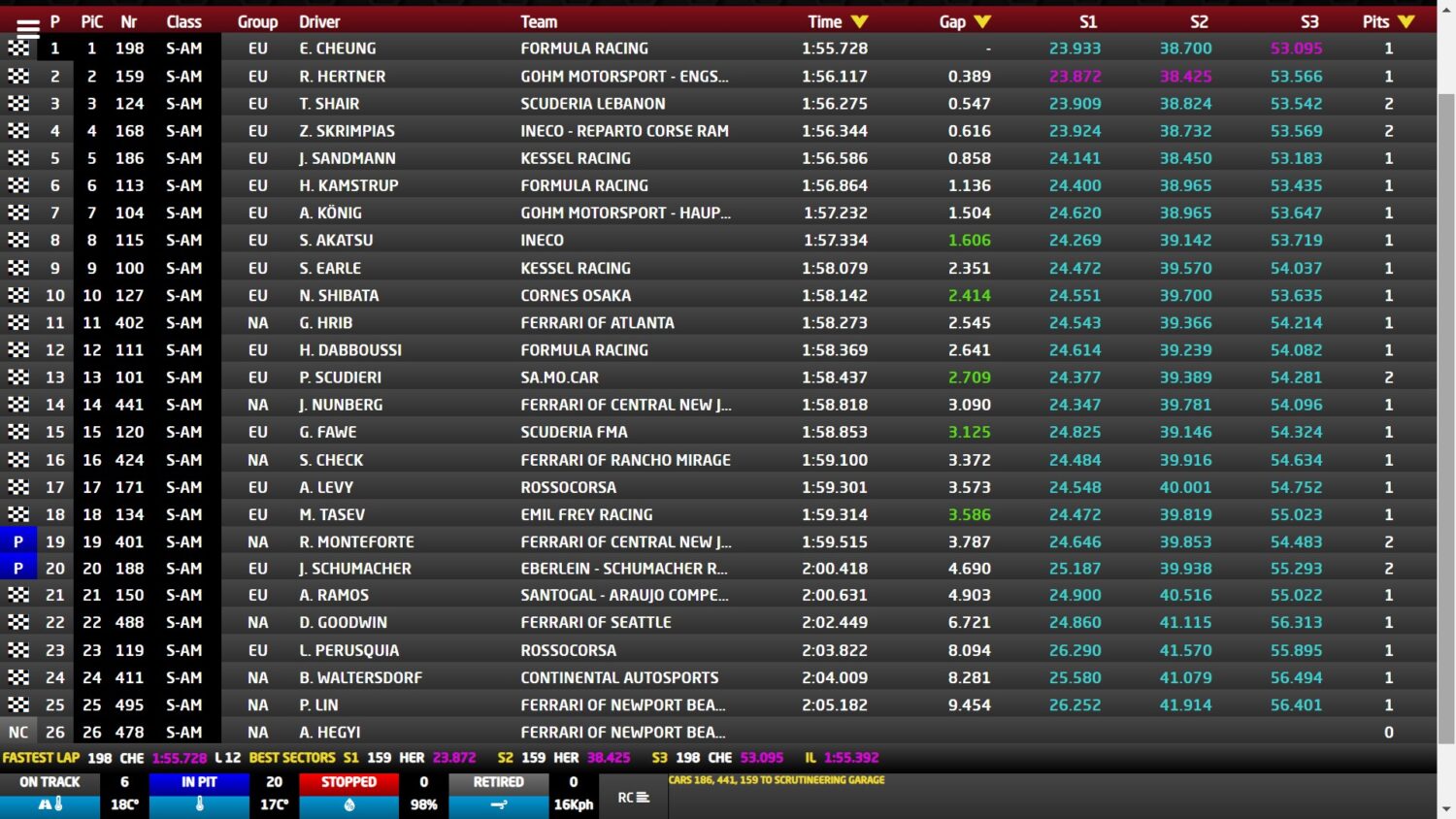
Task: Click the scrutineering garage message
Action: click(x=777, y=779)
